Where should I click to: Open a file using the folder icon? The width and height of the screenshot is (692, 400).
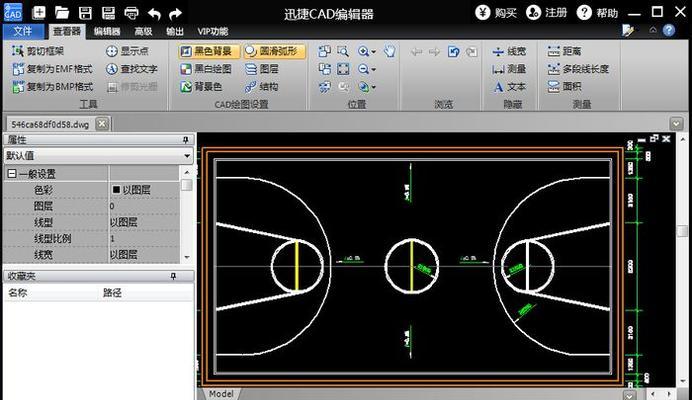[62, 13]
